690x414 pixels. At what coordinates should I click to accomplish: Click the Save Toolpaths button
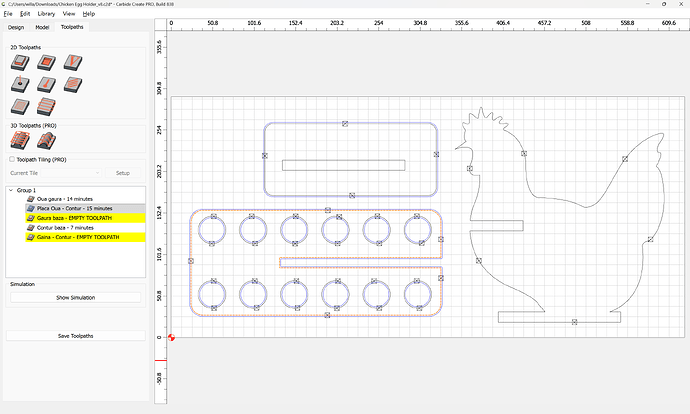point(76,335)
